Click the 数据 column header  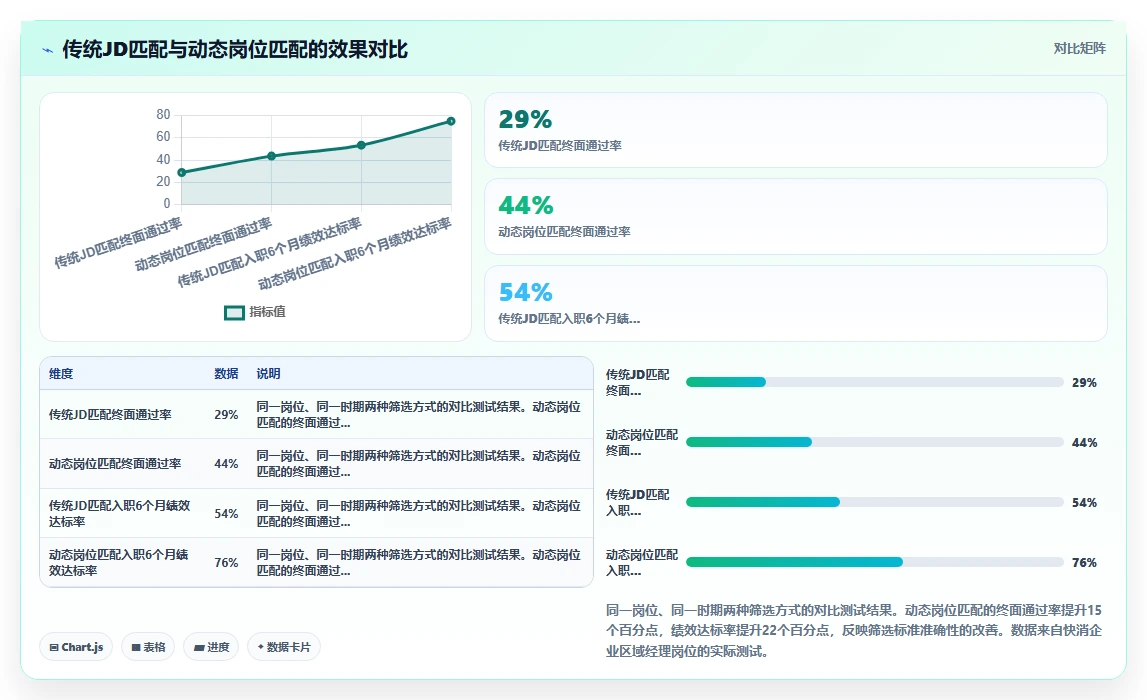pos(226,374)
